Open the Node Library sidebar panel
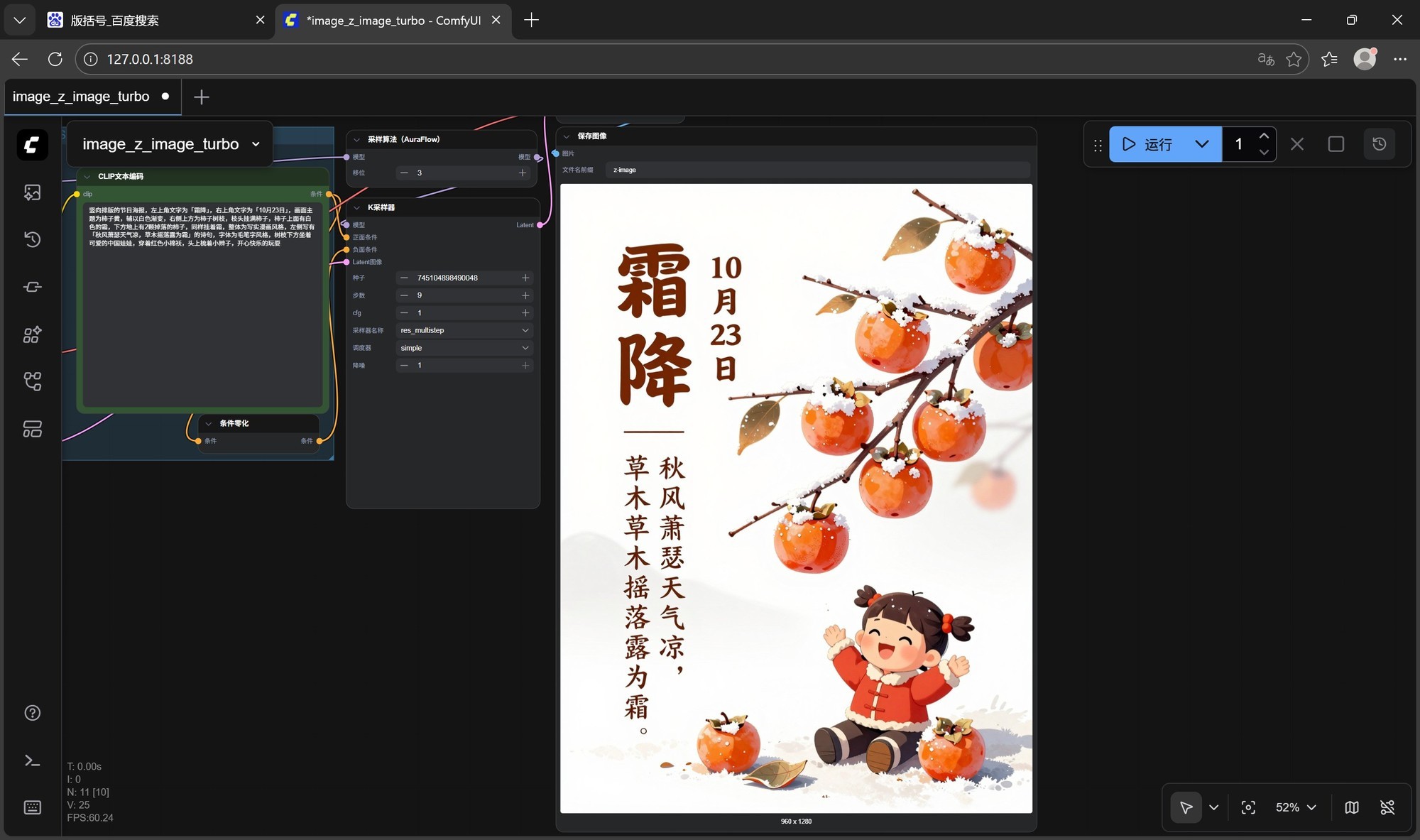 (x=32, y=334)
